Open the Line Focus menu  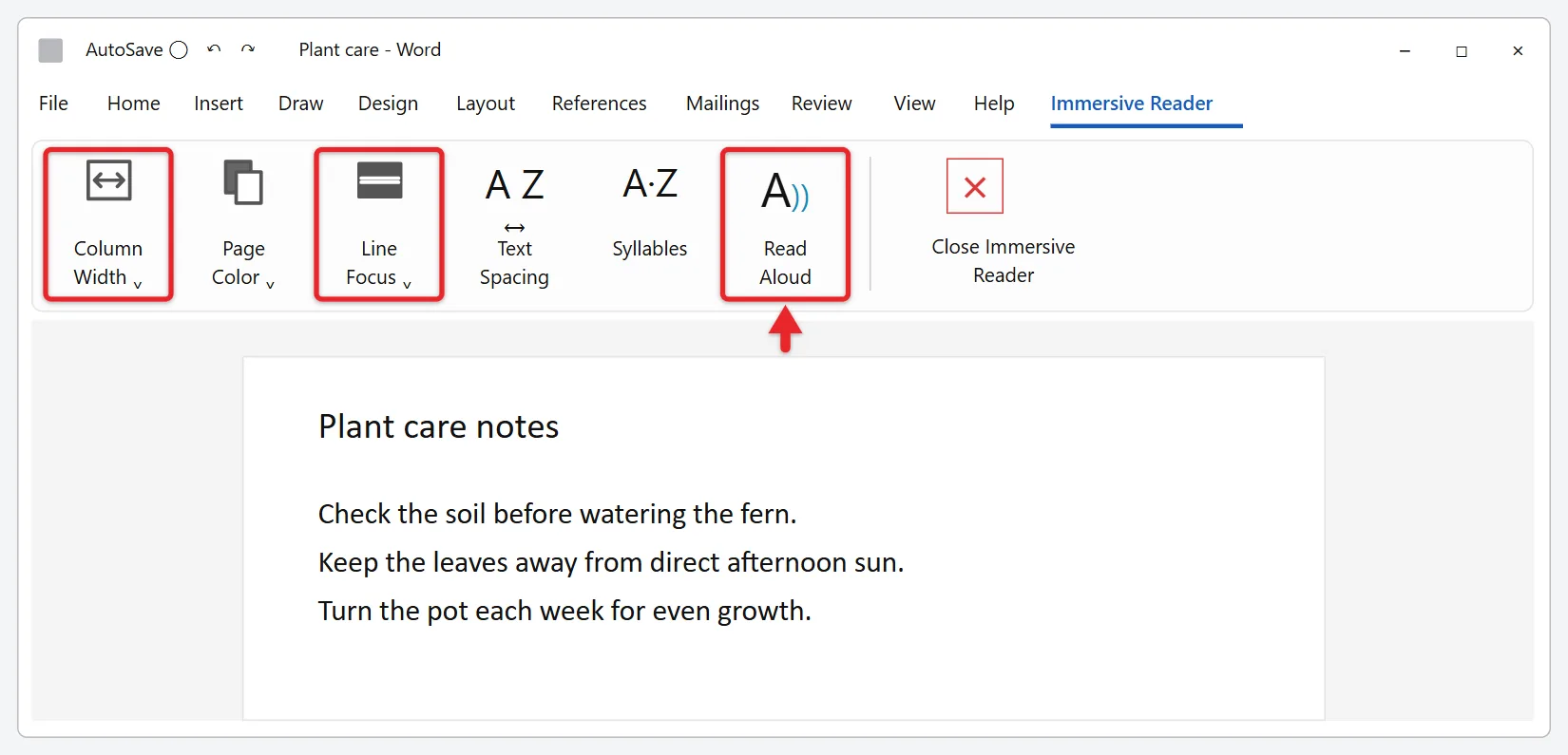tap(379, 224)
